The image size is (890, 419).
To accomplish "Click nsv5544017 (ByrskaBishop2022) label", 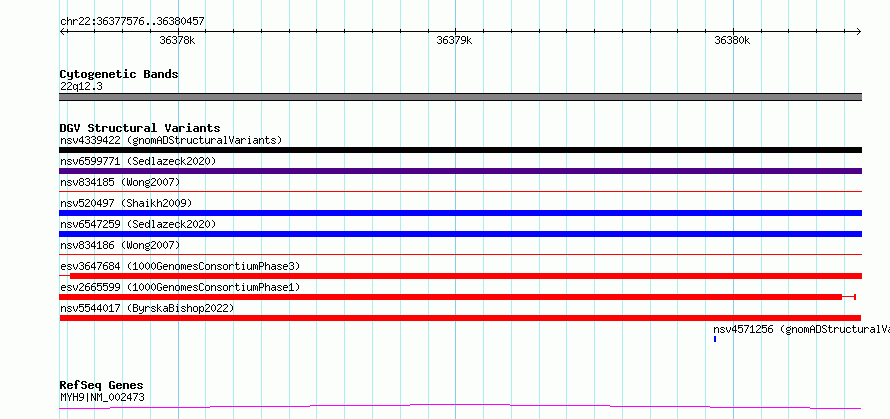I will click(x=147, y=308).
